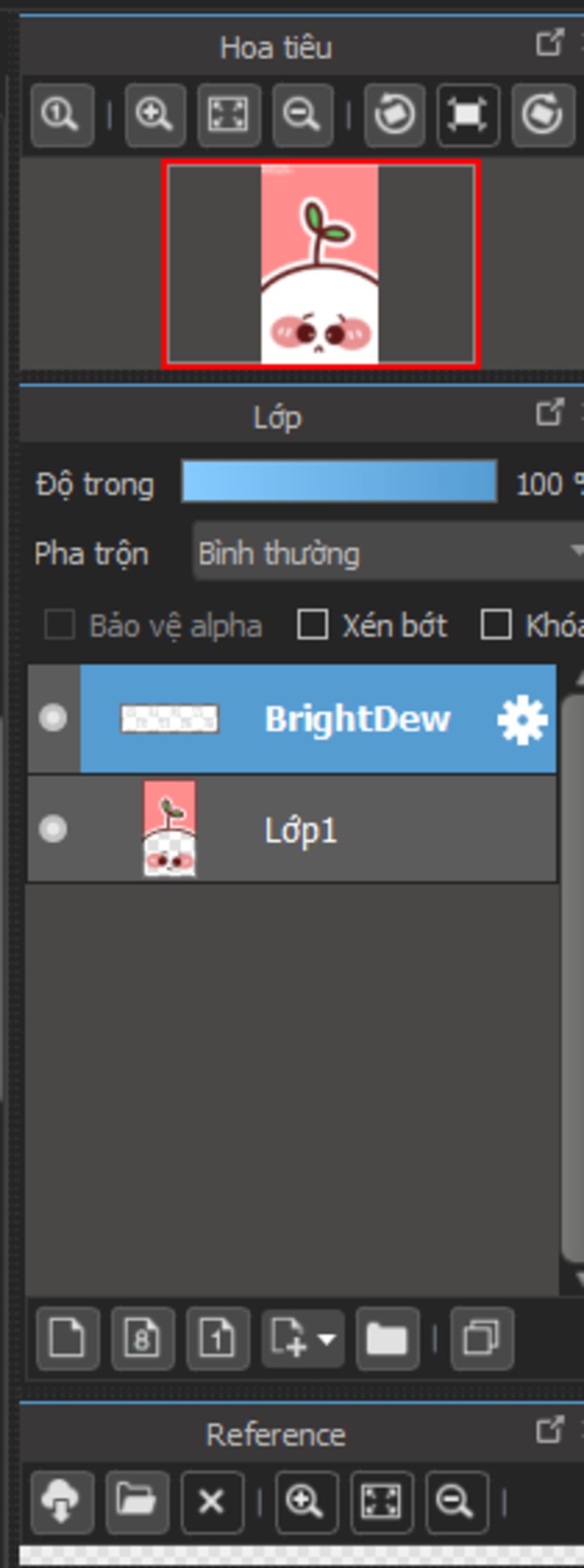Add a new 8-bit layer
The height and width of the screenshot is (1568, 584).
143,1339
